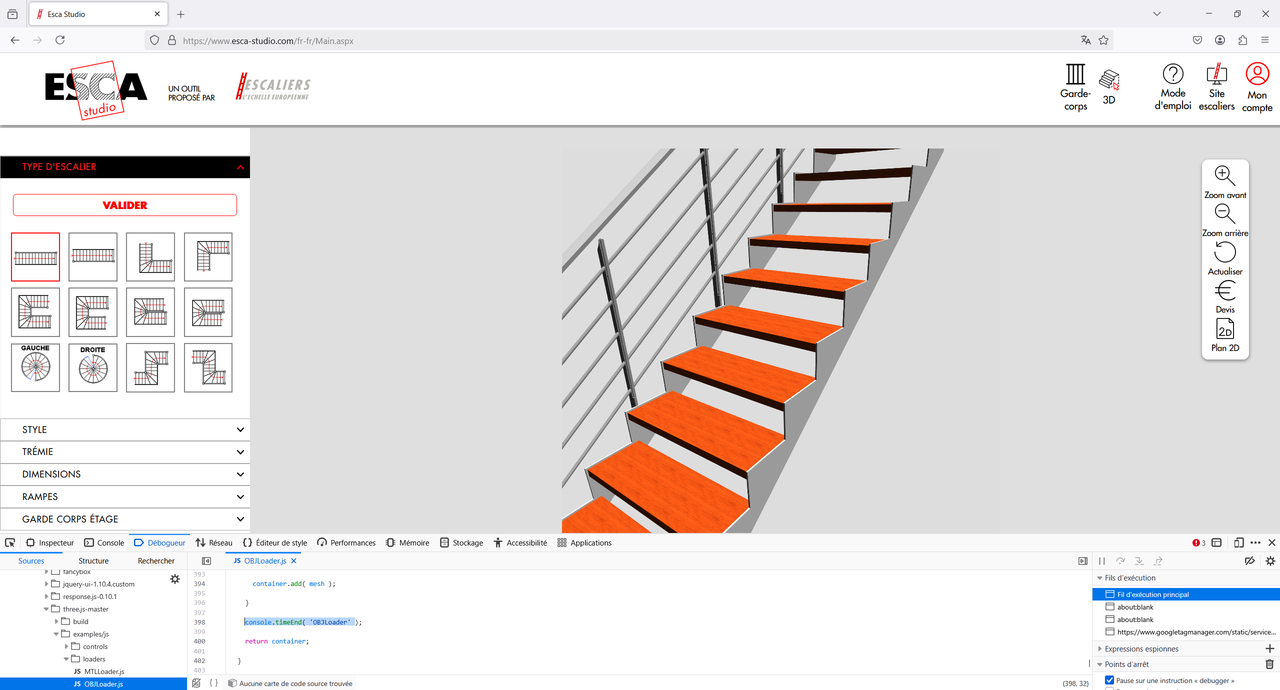Delete all breakpoints trash icon

[1270, 664]
